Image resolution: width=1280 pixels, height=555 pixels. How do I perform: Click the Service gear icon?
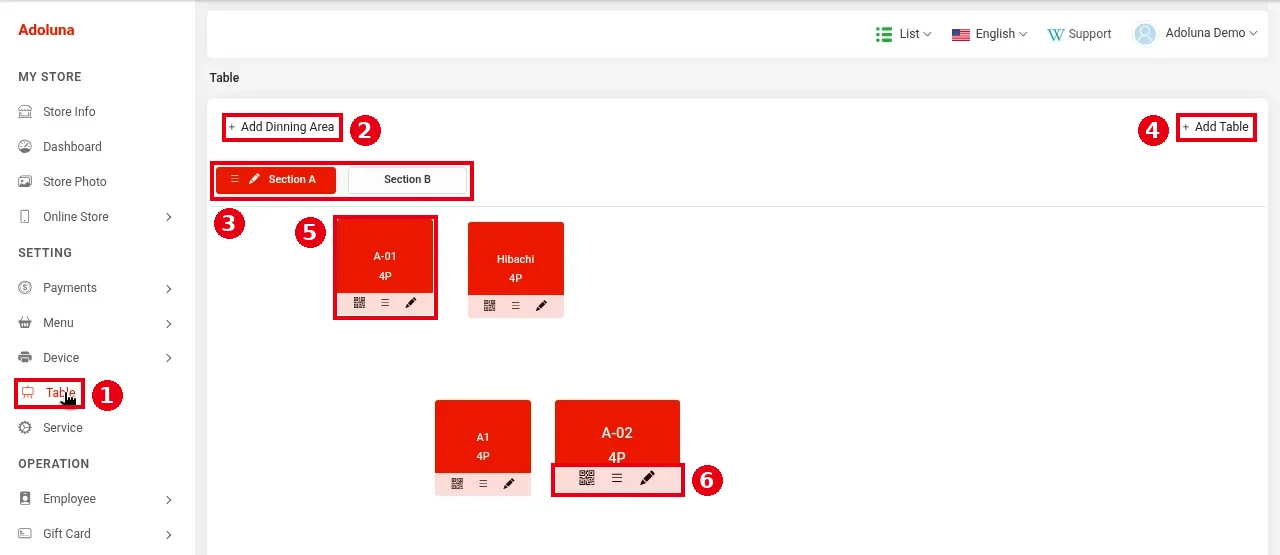pos(25,428)
